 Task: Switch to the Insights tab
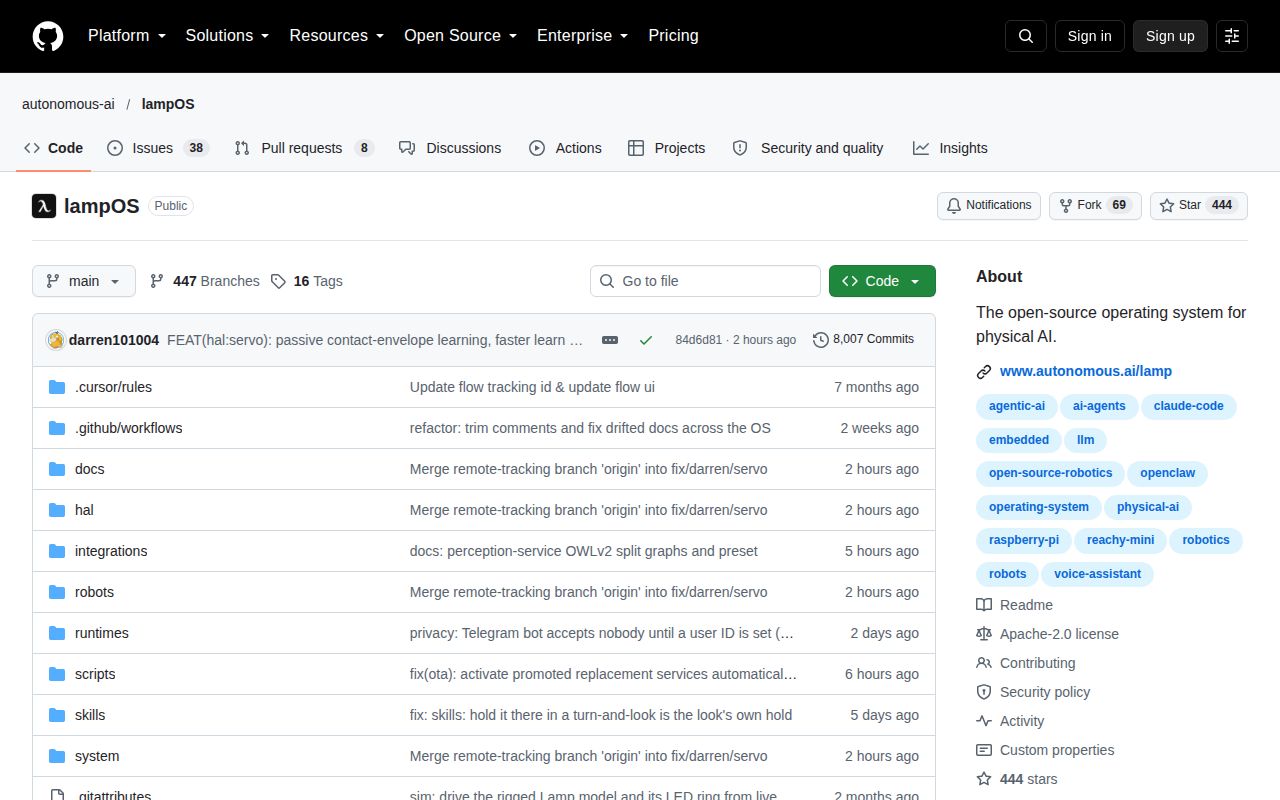950,148
